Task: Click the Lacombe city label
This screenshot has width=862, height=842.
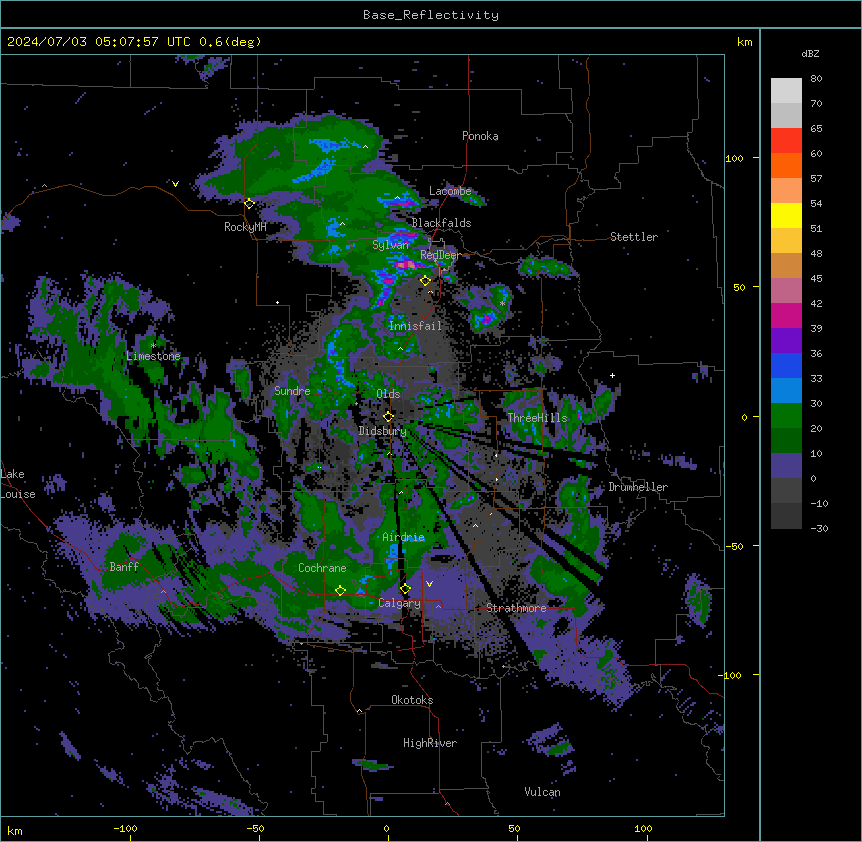Action: 450,191
